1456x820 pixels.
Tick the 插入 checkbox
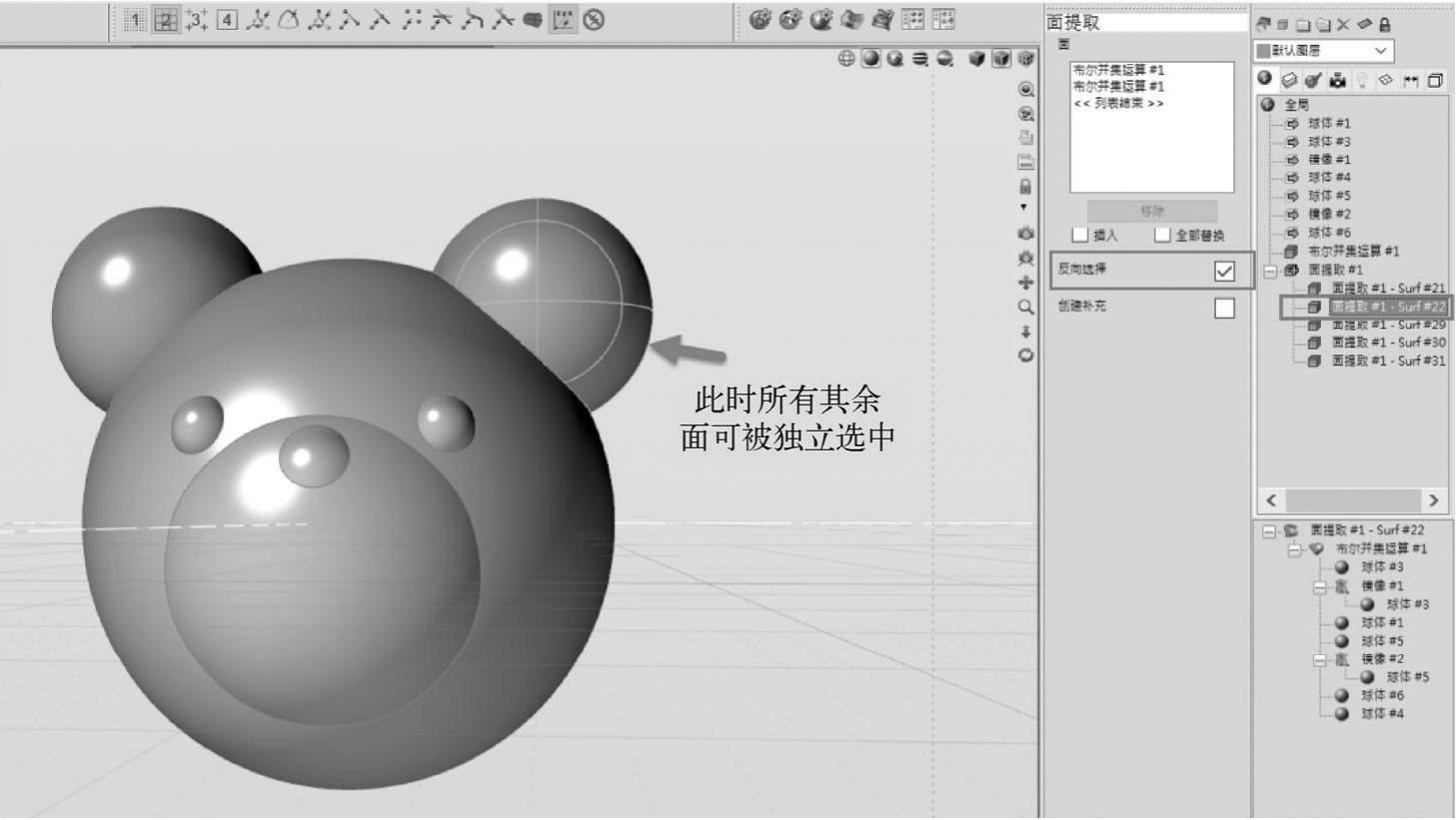click(x=1080, y=236)
